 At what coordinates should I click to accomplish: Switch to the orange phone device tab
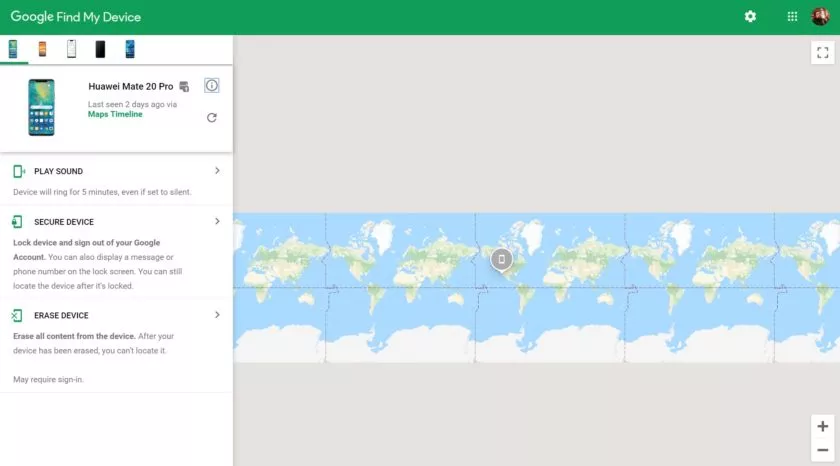tap(42, 49)
